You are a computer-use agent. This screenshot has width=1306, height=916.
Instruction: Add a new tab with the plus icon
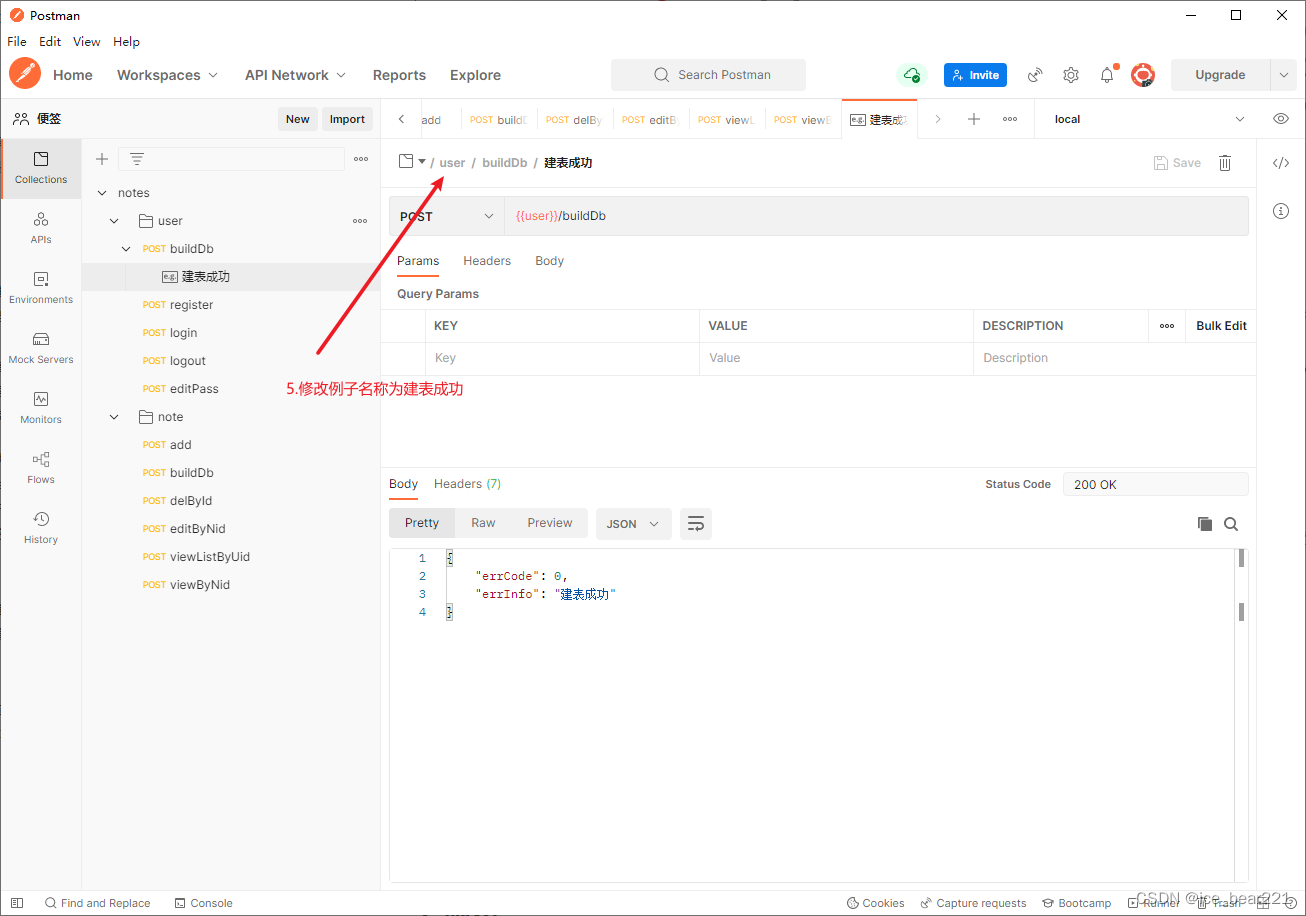[x=974, y=119]
